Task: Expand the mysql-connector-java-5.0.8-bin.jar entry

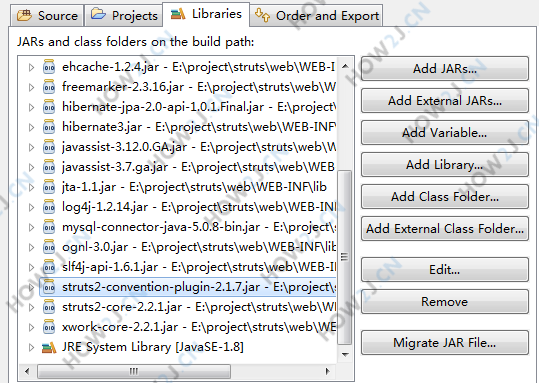Action: (31, 227)
